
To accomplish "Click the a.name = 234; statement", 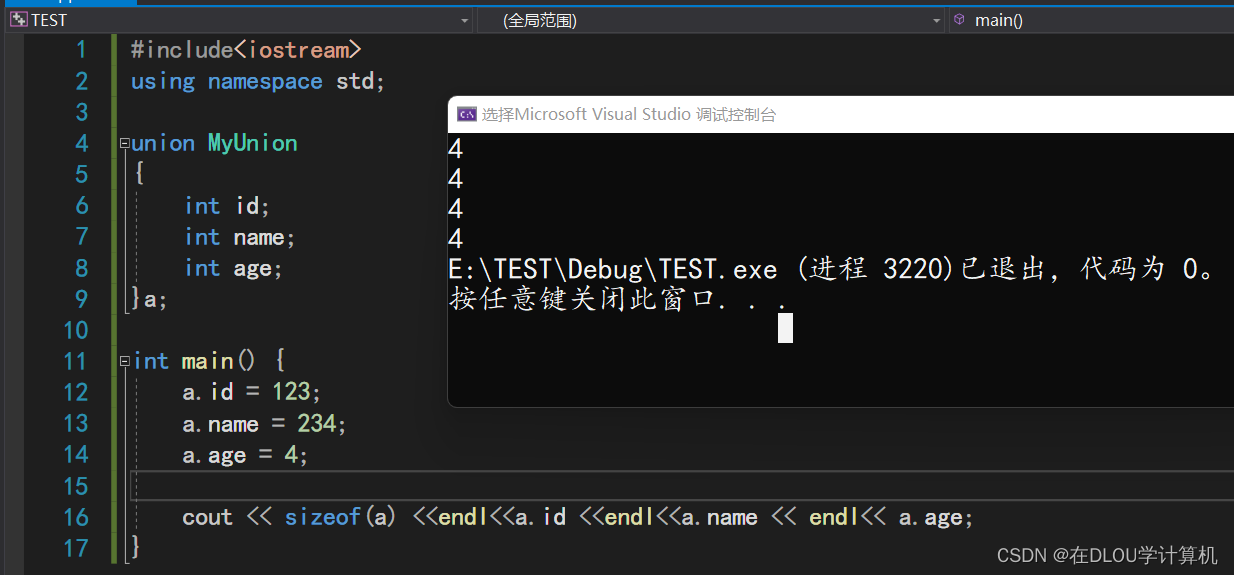I will click(x=264, y=424).
